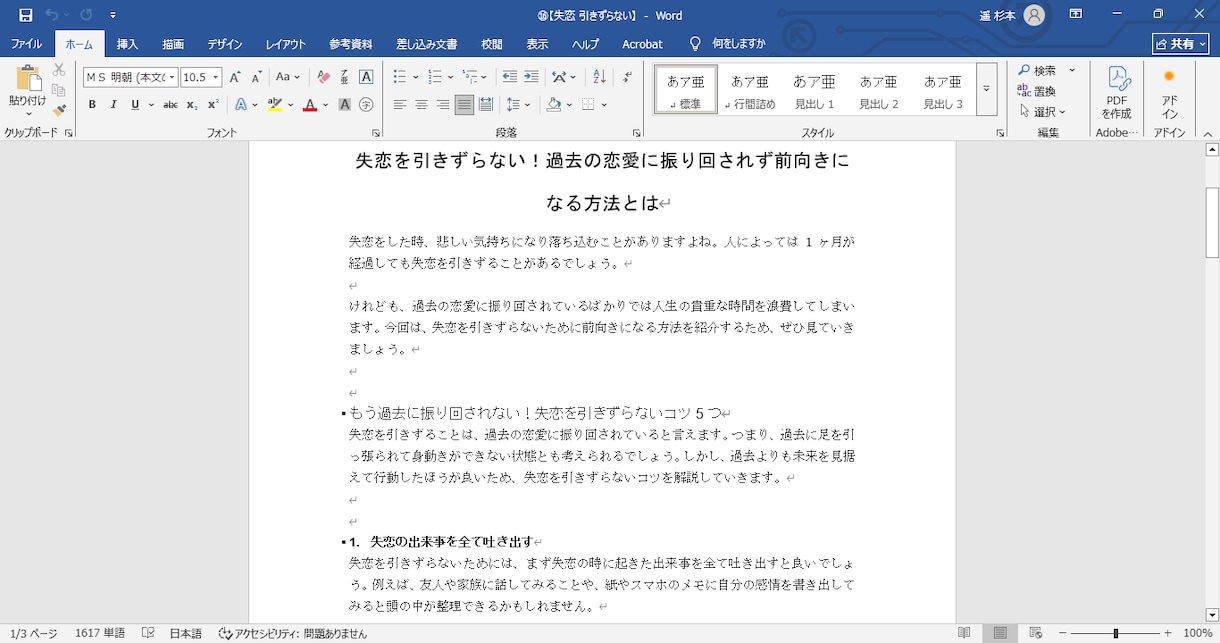
Task: Switch to the 校閲 tab
Action: click(491, 44)
